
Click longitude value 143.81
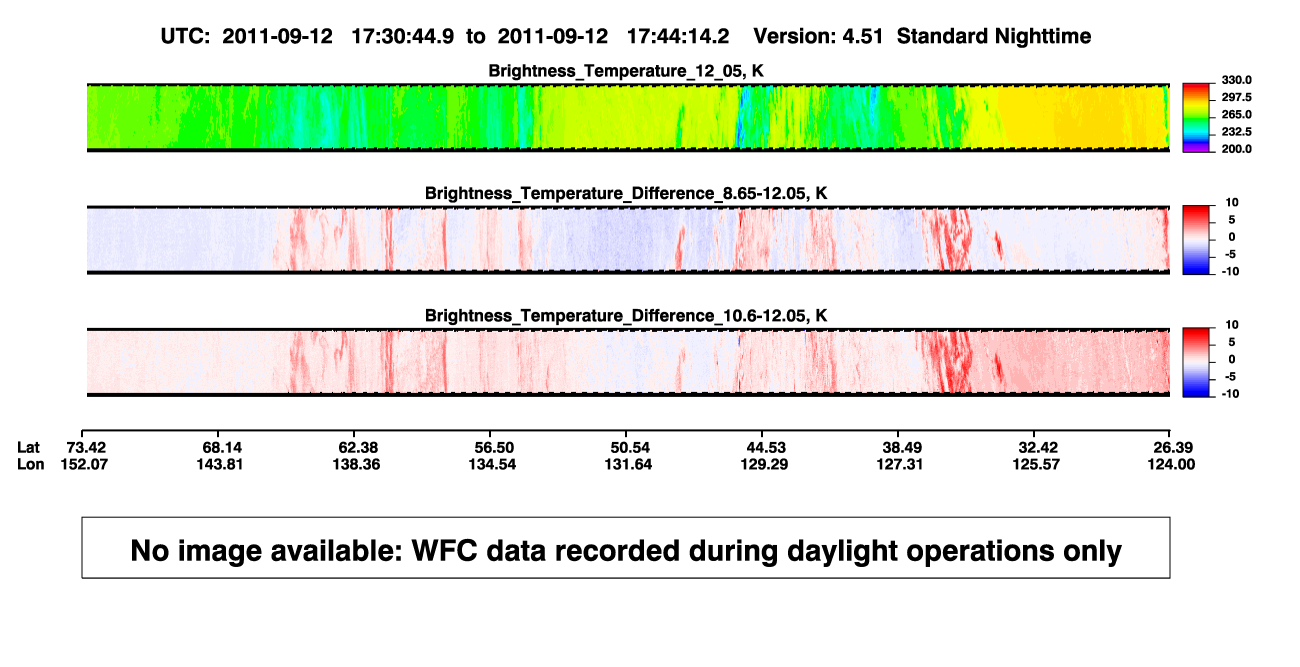tap(221, 465)
